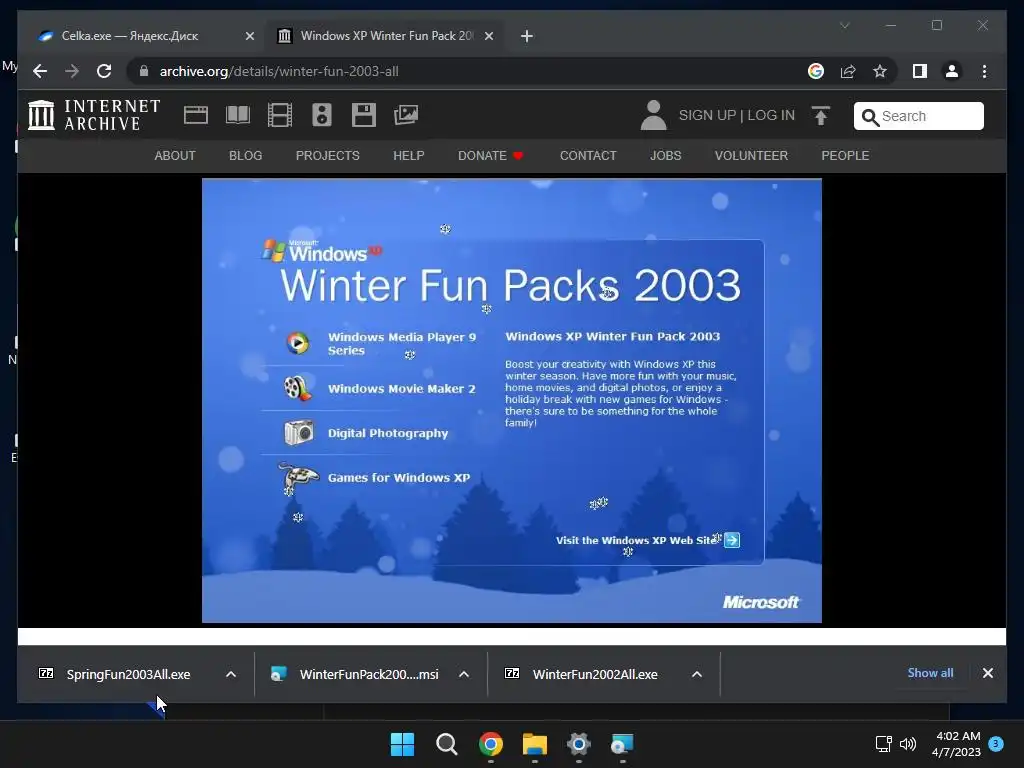This screenshot has width=1024, height=768.
Task: Open the Audio speaker icon
Action: (x=321, y=115)
